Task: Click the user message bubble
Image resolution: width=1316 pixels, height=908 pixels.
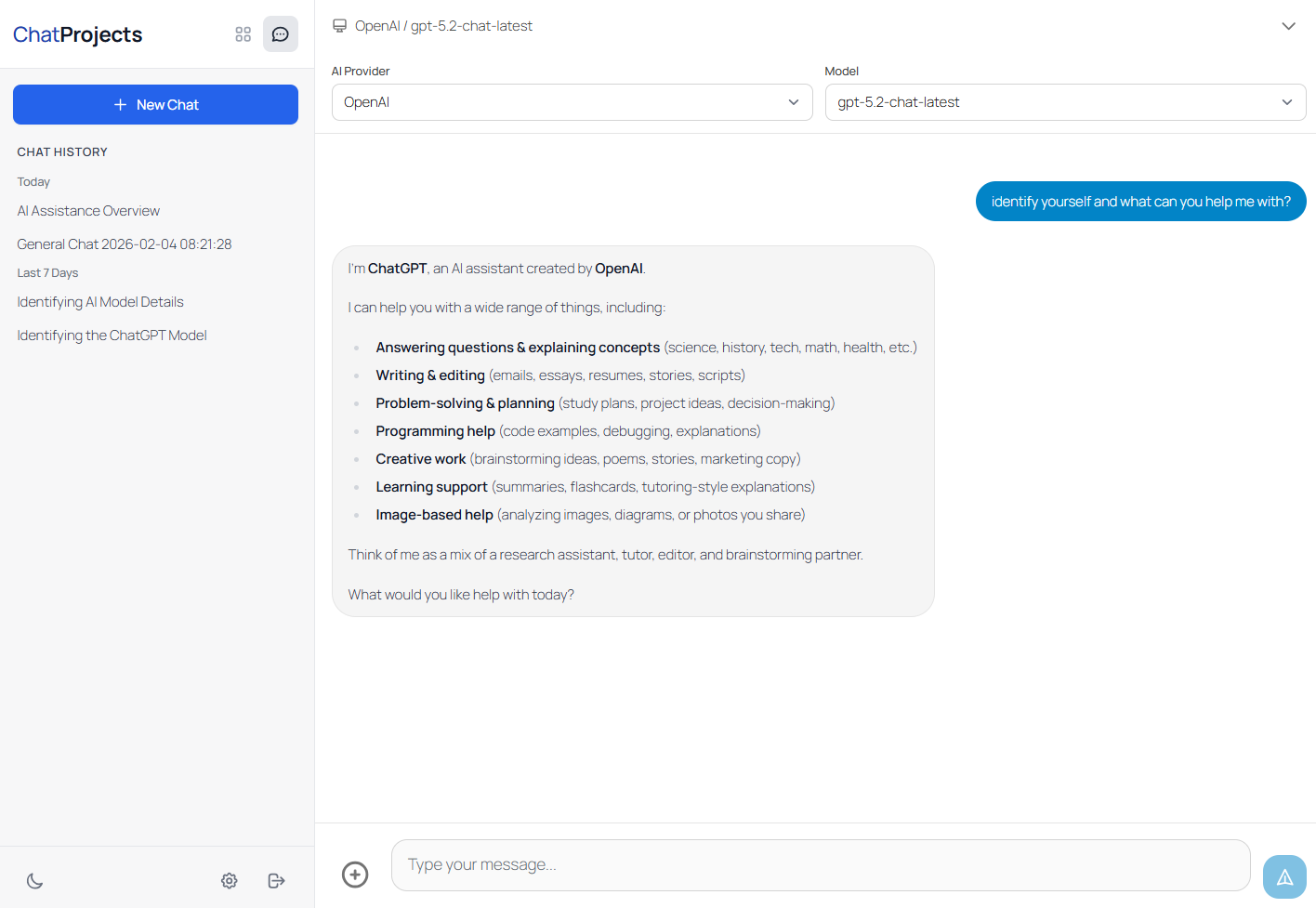Action: point(1141,202)
